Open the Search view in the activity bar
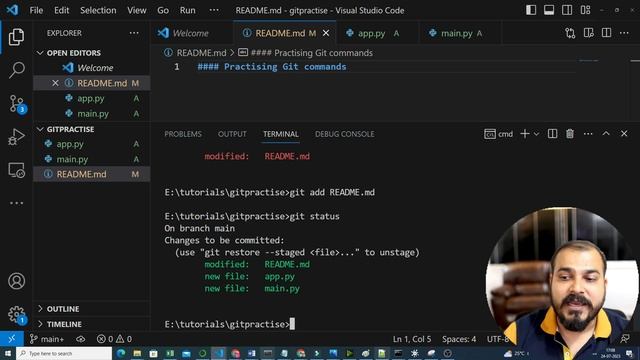This screenshot has height=360, width=640. click(16, 70)
